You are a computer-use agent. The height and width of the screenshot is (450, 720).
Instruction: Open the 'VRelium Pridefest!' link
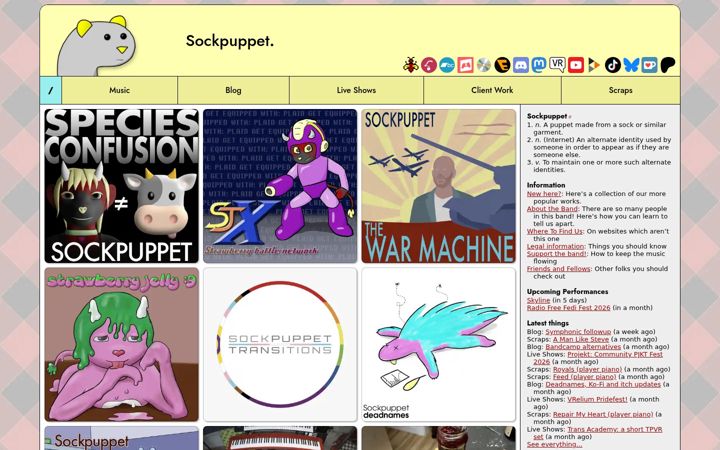point(597,399)
